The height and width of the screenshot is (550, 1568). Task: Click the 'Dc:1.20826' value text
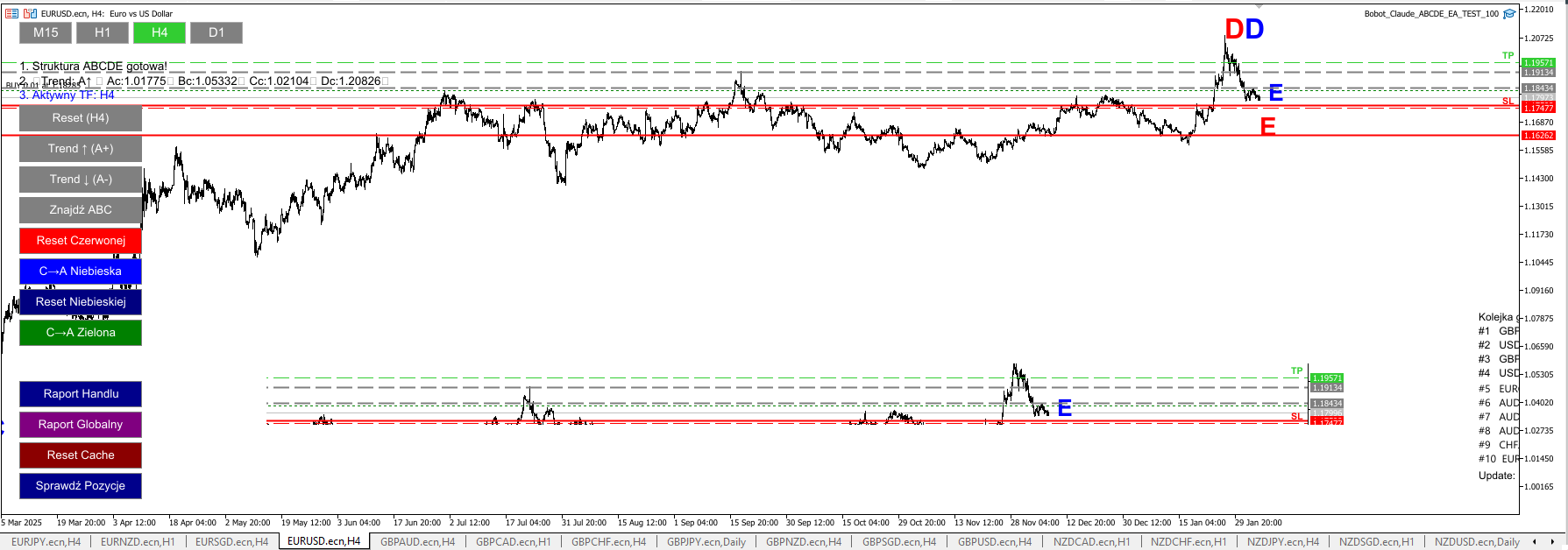click(x=351, y=81)
